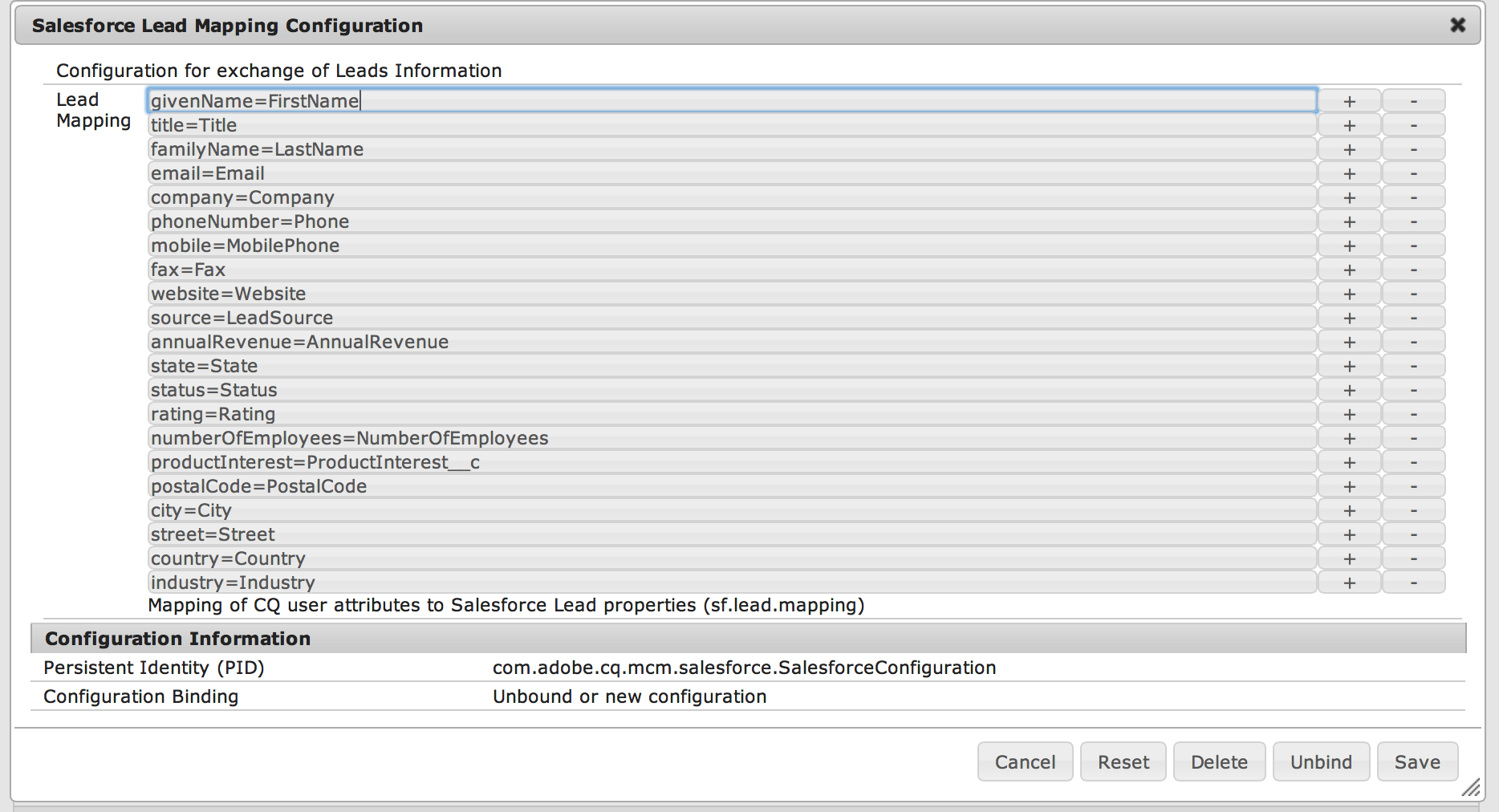Add a row after familyName=LastName
The image size is (1499, 812).
(1350, 149)
